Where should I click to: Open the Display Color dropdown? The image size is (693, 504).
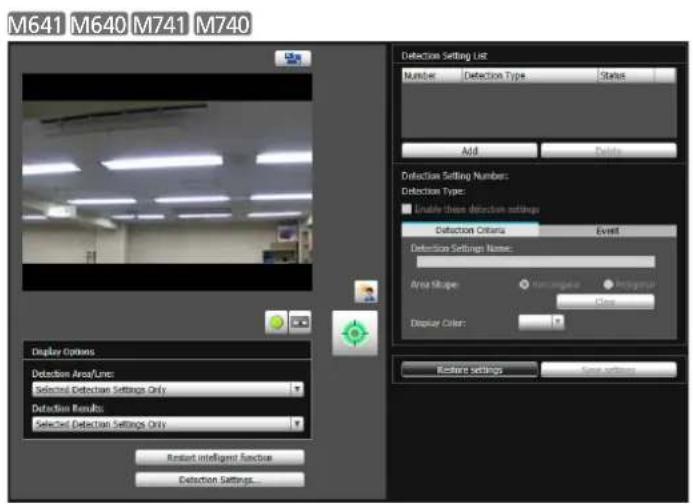pos(541,322)
